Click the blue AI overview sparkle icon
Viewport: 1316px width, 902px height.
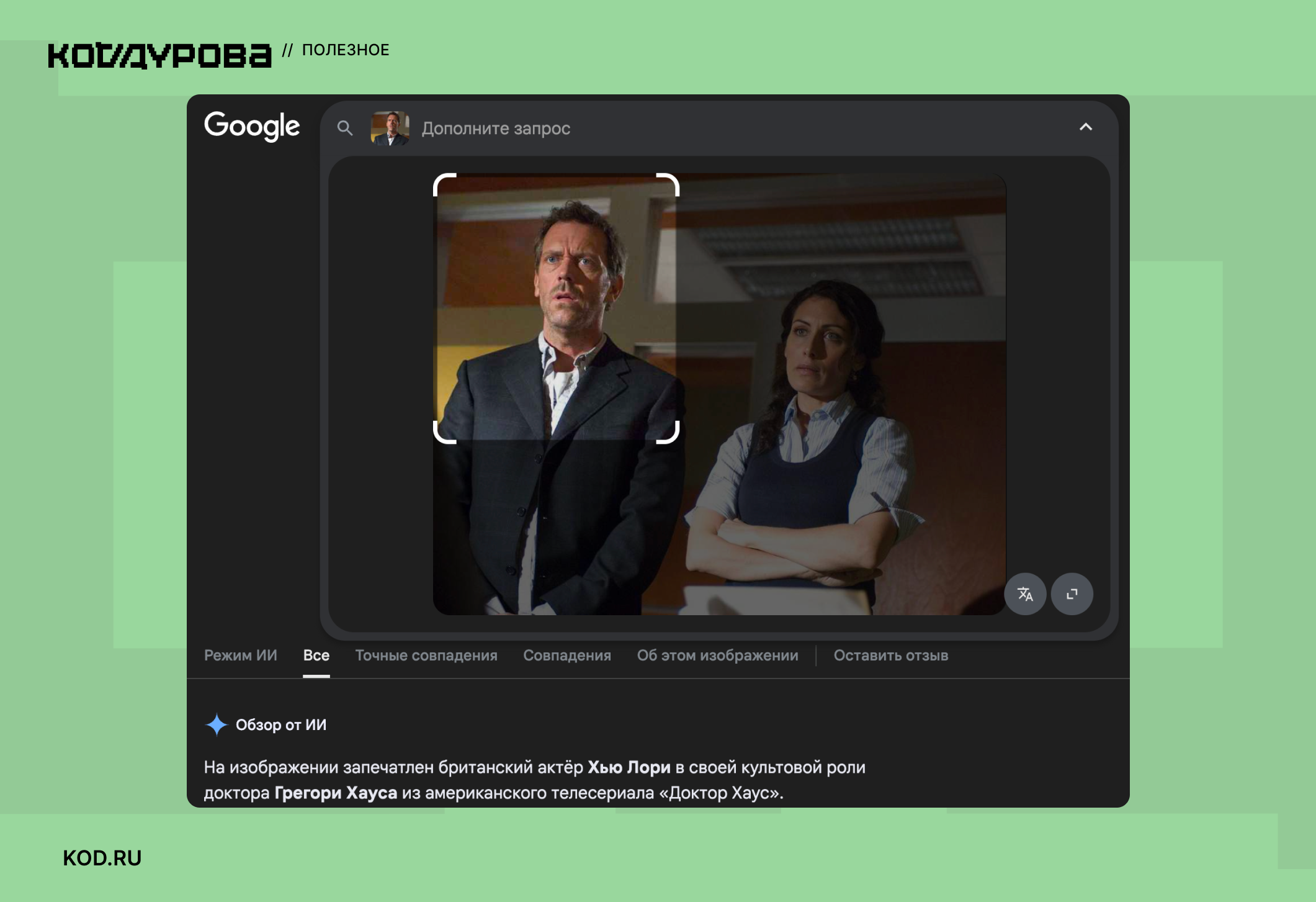point(217,724)
